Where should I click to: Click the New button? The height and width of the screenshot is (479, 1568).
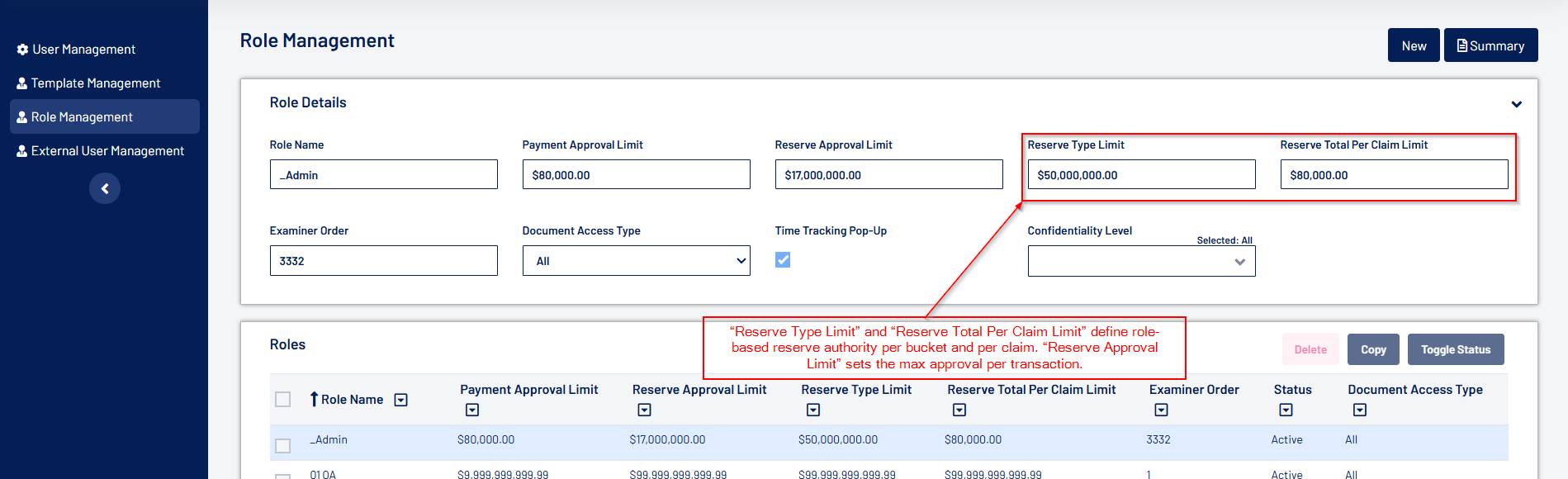tap(1414, 45)
